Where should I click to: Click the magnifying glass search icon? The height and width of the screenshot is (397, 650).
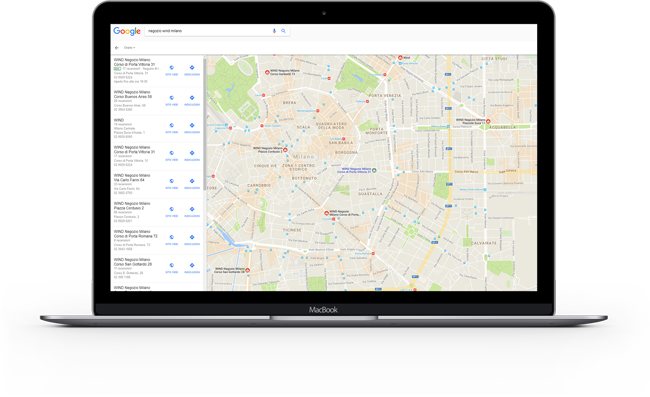click(x=284, y=31)
